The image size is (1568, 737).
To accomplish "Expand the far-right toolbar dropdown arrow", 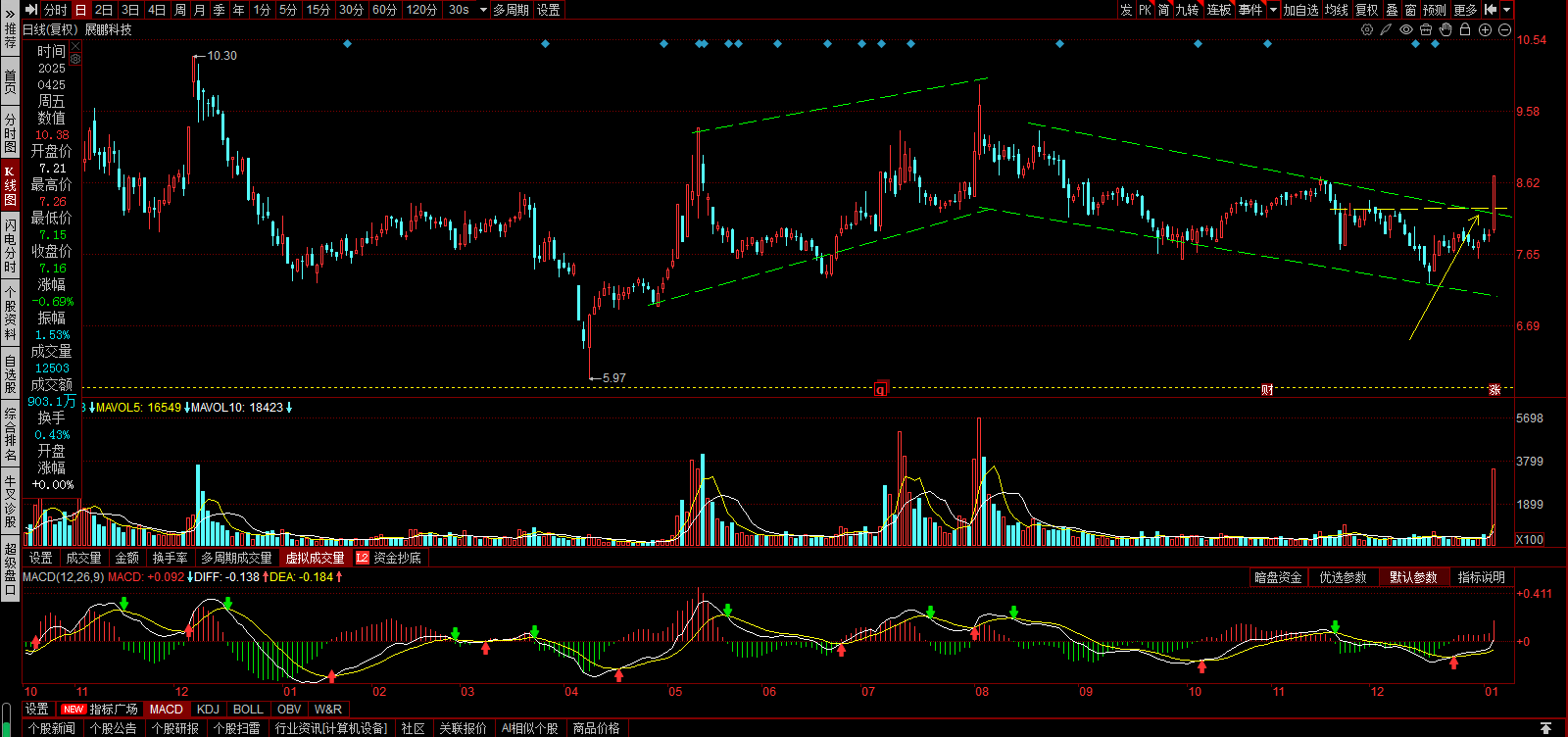I will pos(1507,10).
